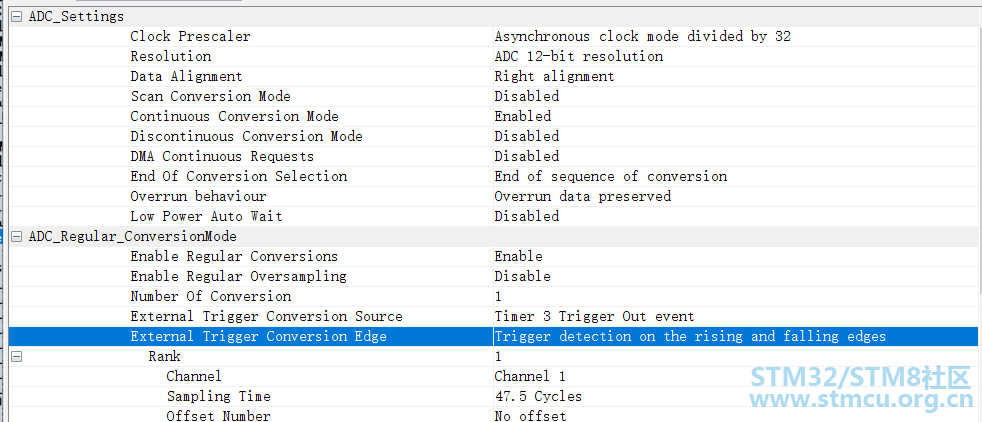Select Low Power Auto Wait row
The image size is (982, 422).
[x=206, y=216]
